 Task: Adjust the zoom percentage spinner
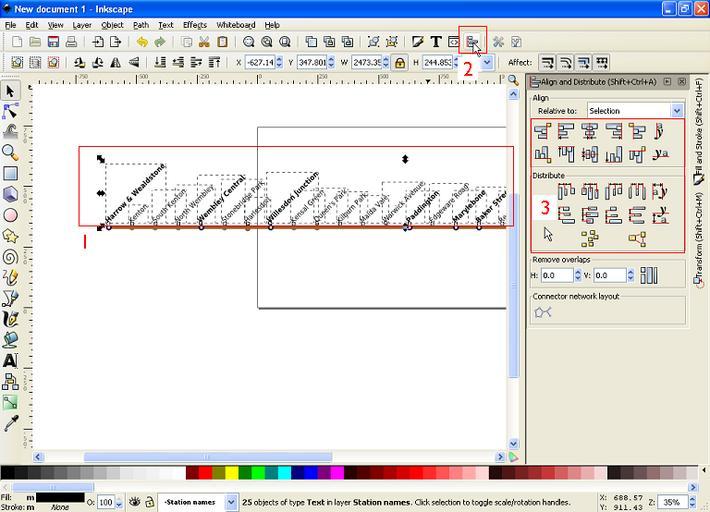(692, 502)
